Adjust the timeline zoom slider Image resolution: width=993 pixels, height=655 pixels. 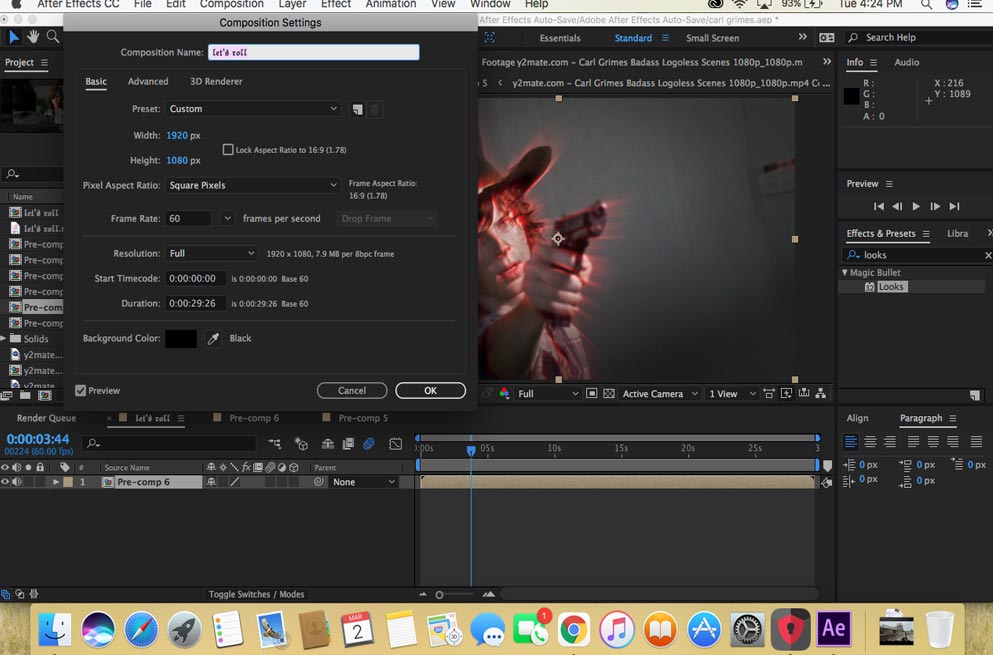[440, 594]
